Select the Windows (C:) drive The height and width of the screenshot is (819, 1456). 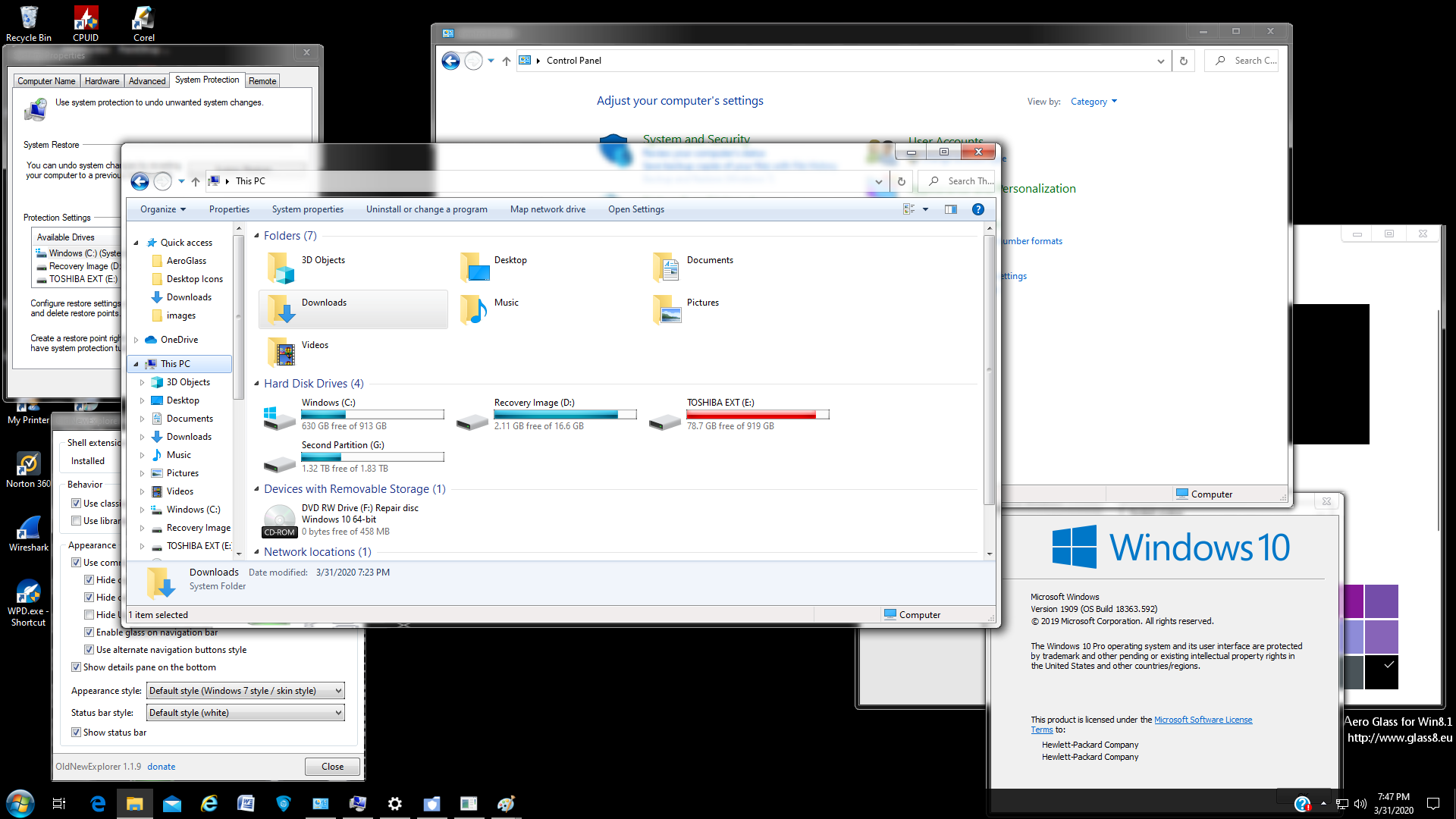(353, 414)
